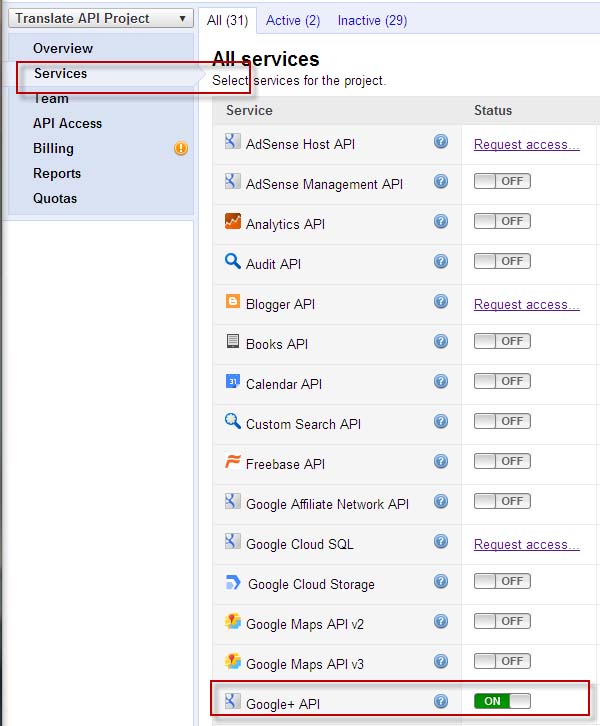Open API Access in the sidebar
Image resolution: width=600 pixels, height=726 pixels.
(67, 123)
